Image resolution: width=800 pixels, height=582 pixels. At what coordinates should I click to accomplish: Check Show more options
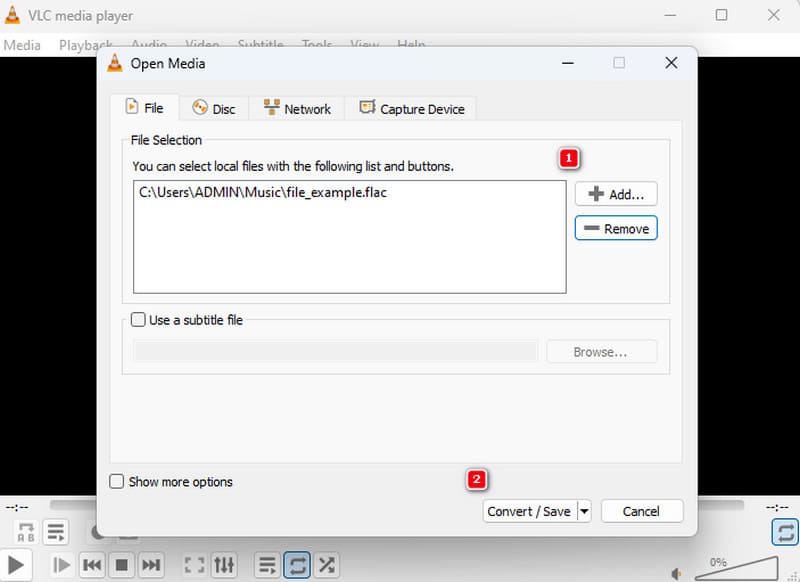[117, 481]
